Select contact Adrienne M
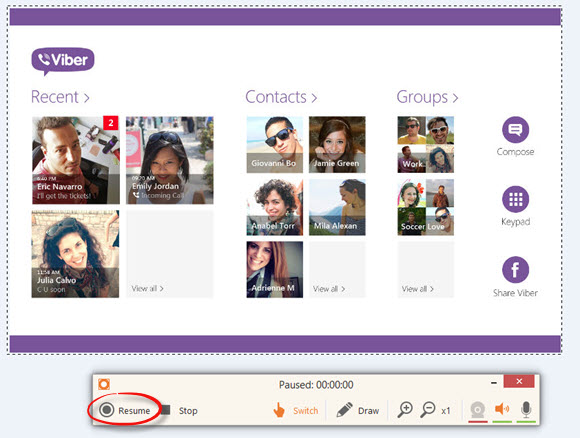580x438 pixels. pyautogui.click(x=275, y=270)
